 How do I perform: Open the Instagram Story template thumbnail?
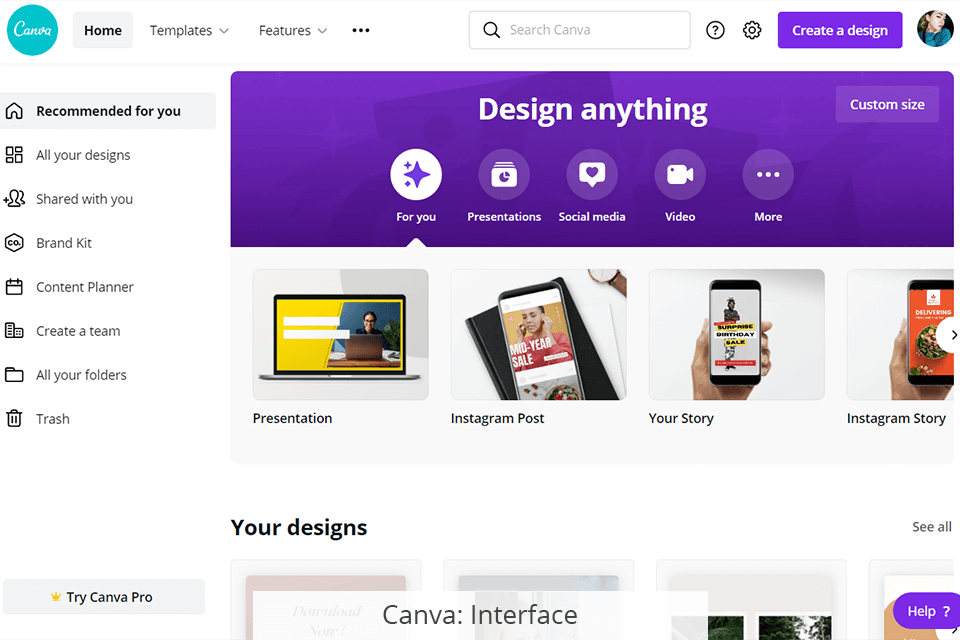click(900, 334)
